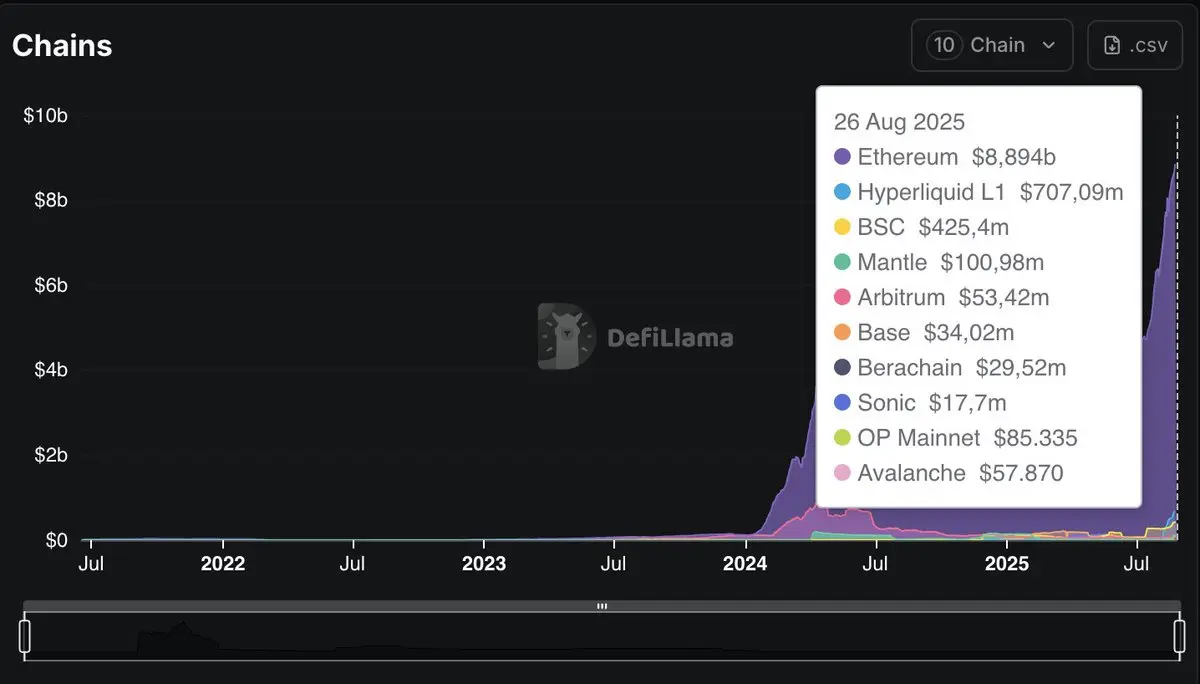The image size is (1200, 684).
Task: Click the Sonic blue dot in tooltip
Action: (x=842, y=403)
